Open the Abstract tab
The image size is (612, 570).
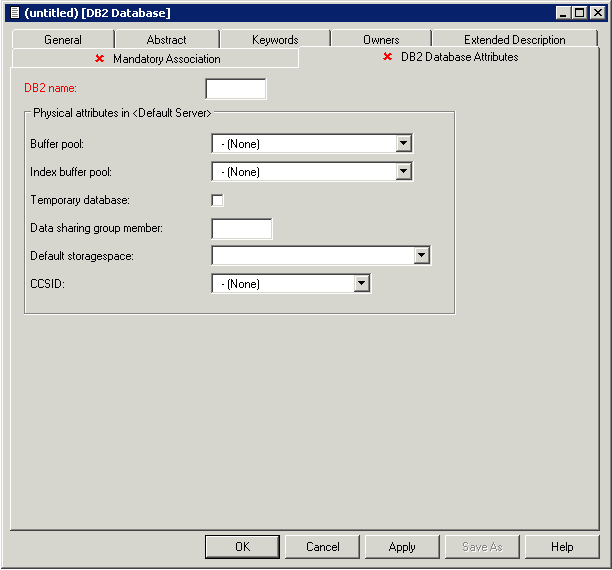(x=166, y=40)
